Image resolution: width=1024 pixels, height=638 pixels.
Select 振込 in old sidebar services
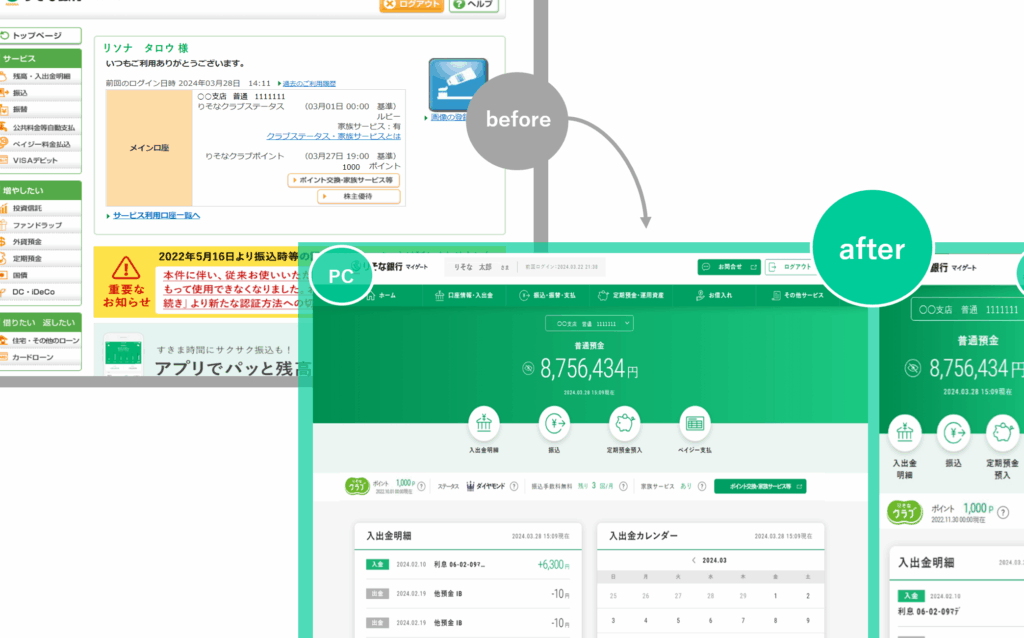40,93
